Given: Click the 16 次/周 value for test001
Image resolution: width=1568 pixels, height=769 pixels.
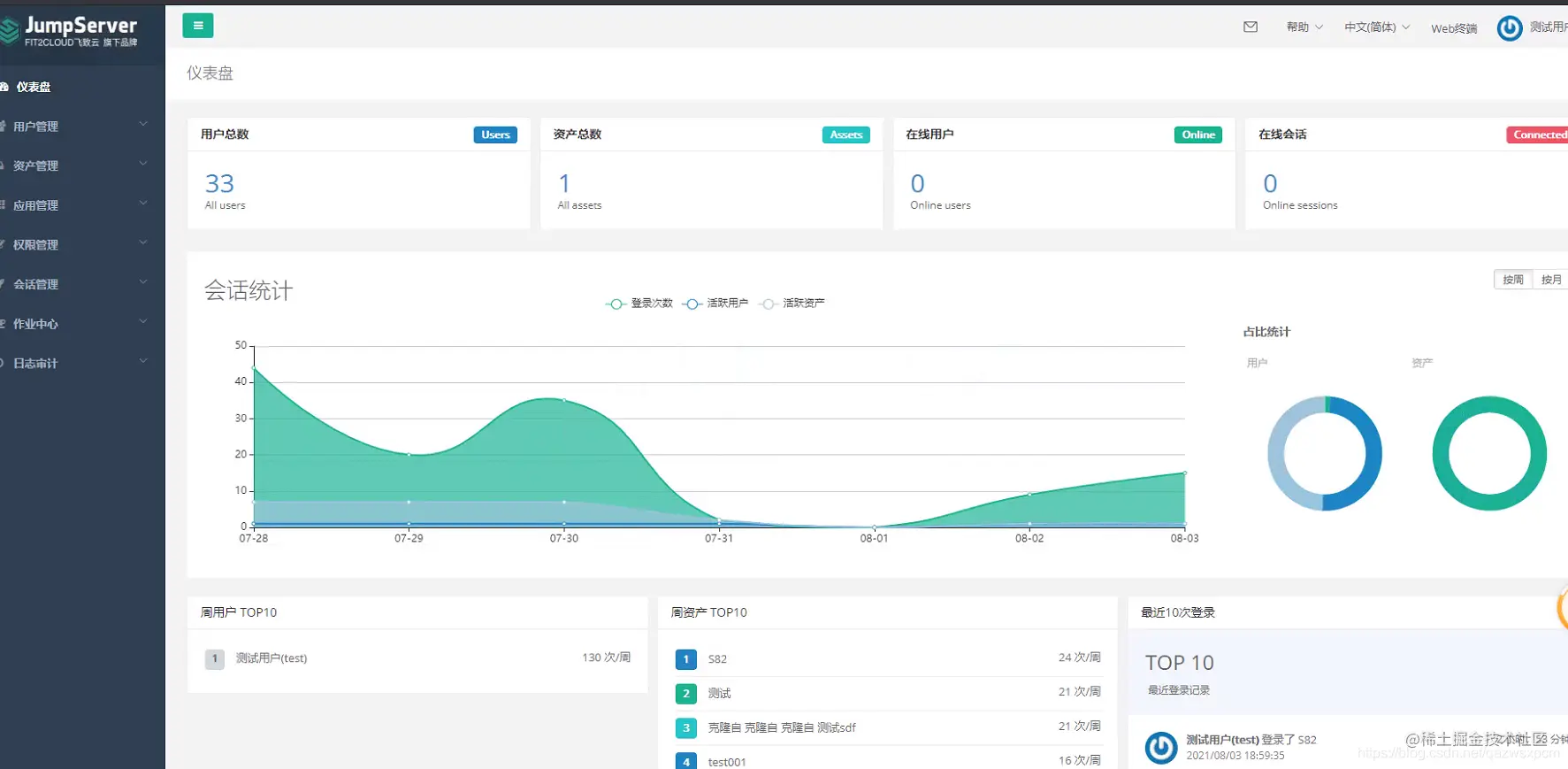Looking at the screenshot, I should tap(1079, 760).
